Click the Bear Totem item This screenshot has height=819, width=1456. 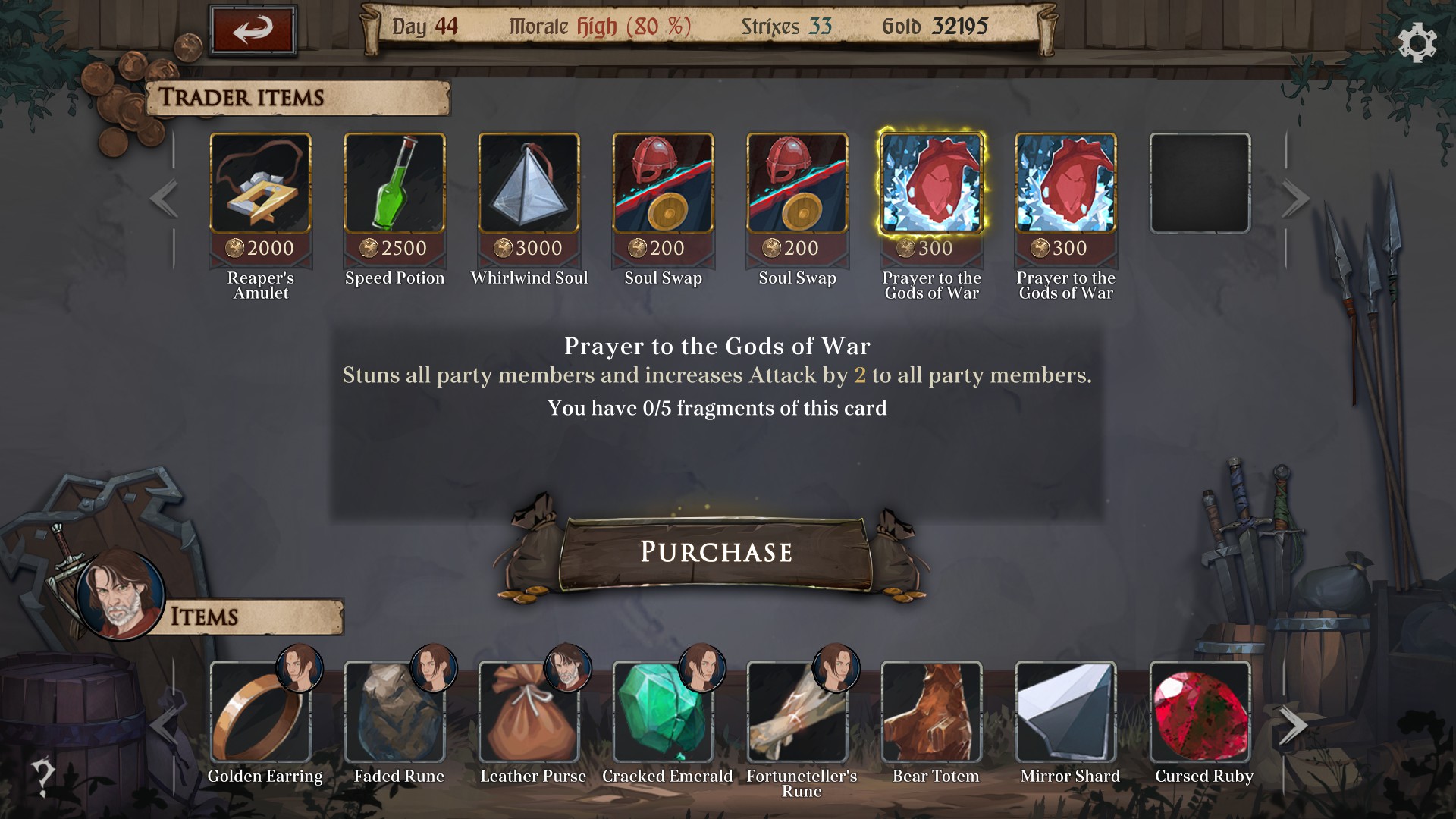931,711
